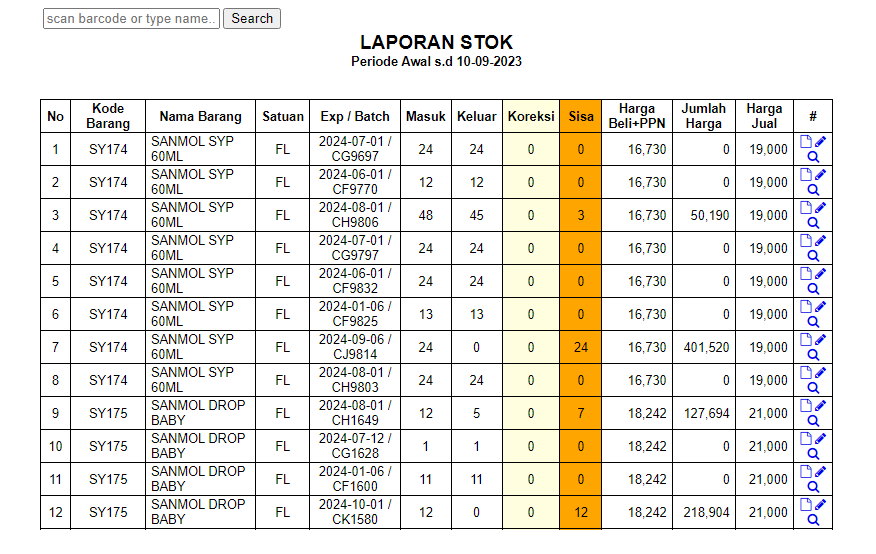Click the LAPORAN STOK title
Viewport: 876px width, 554px height.
click(x=436, y=42)
